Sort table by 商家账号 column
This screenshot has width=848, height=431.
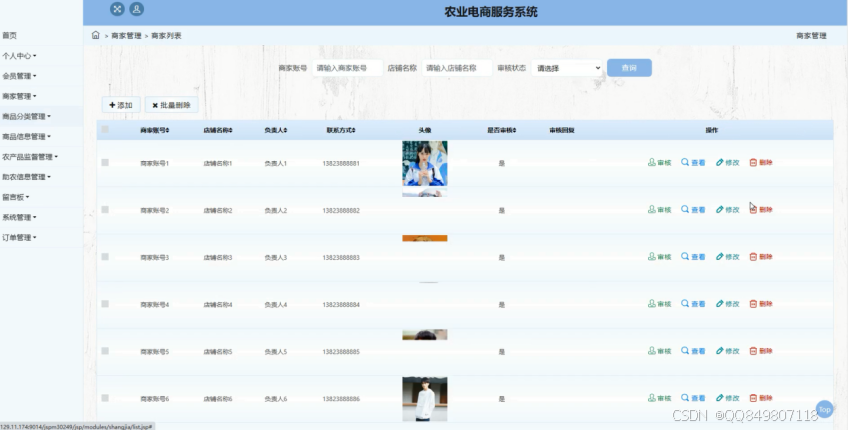[155, 130]
